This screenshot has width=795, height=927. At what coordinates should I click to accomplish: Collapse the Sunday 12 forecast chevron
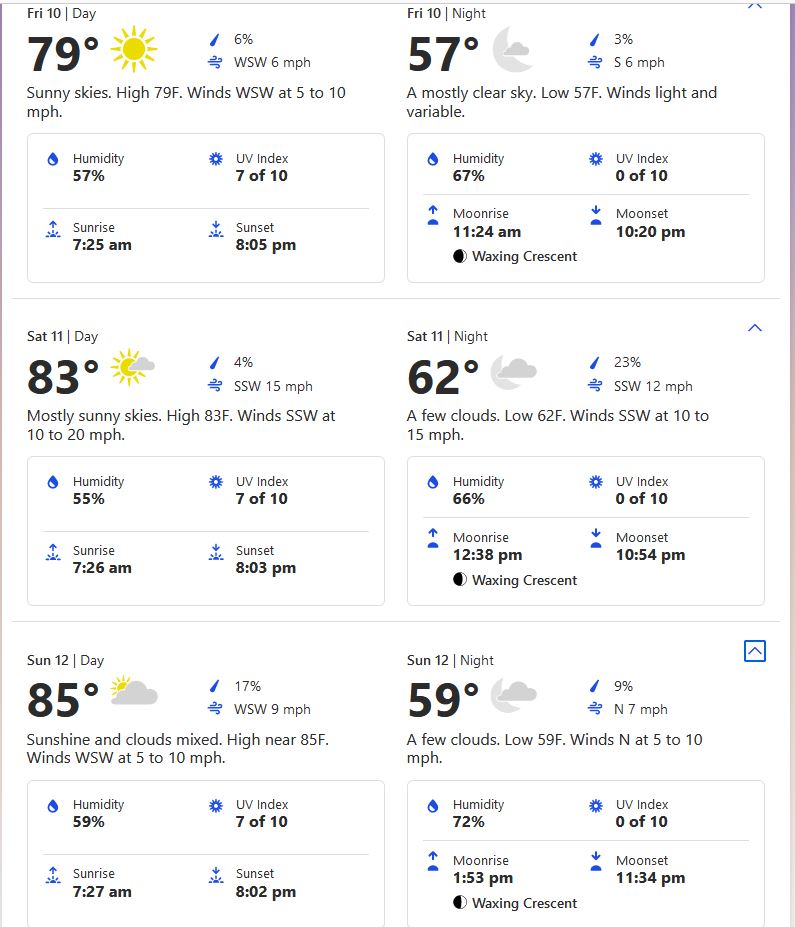pyautogui.click(x=755, y=651)
